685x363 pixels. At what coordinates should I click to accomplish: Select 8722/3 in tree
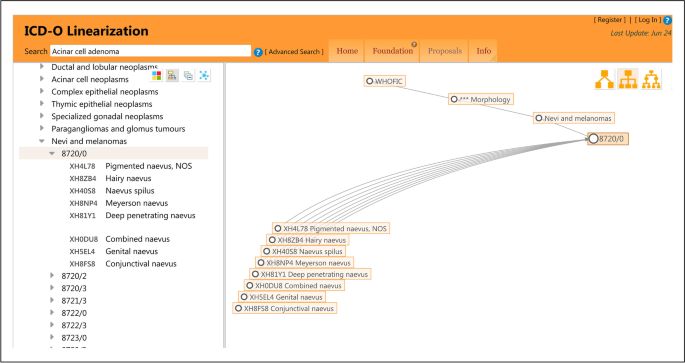74,325
